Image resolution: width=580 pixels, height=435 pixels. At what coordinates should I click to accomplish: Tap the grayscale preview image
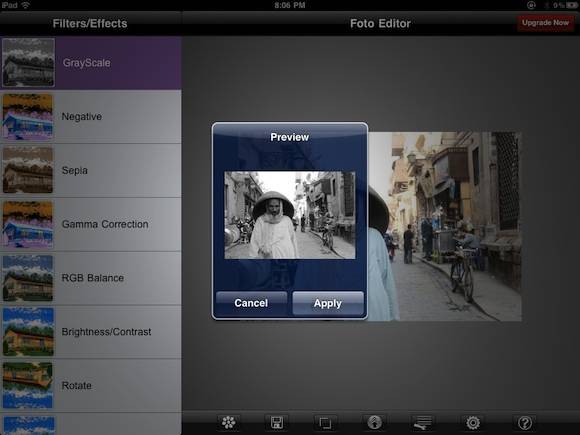pos(290,215)
